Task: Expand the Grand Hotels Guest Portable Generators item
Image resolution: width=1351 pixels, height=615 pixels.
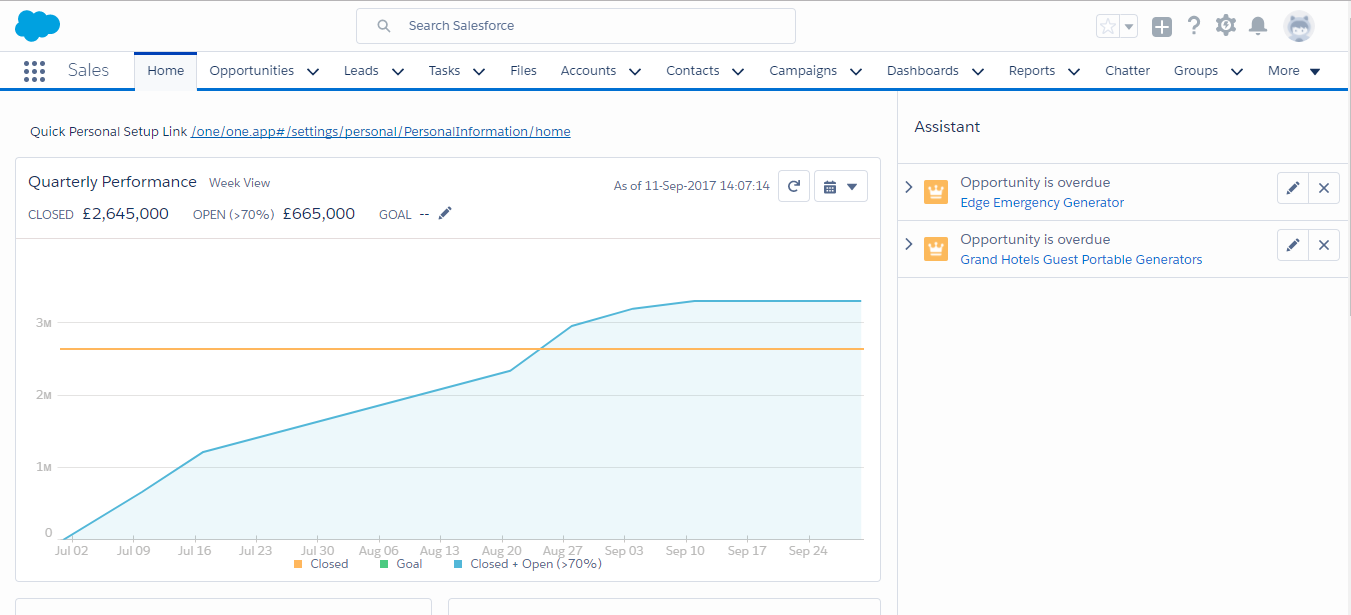Action: click(909, 244)
